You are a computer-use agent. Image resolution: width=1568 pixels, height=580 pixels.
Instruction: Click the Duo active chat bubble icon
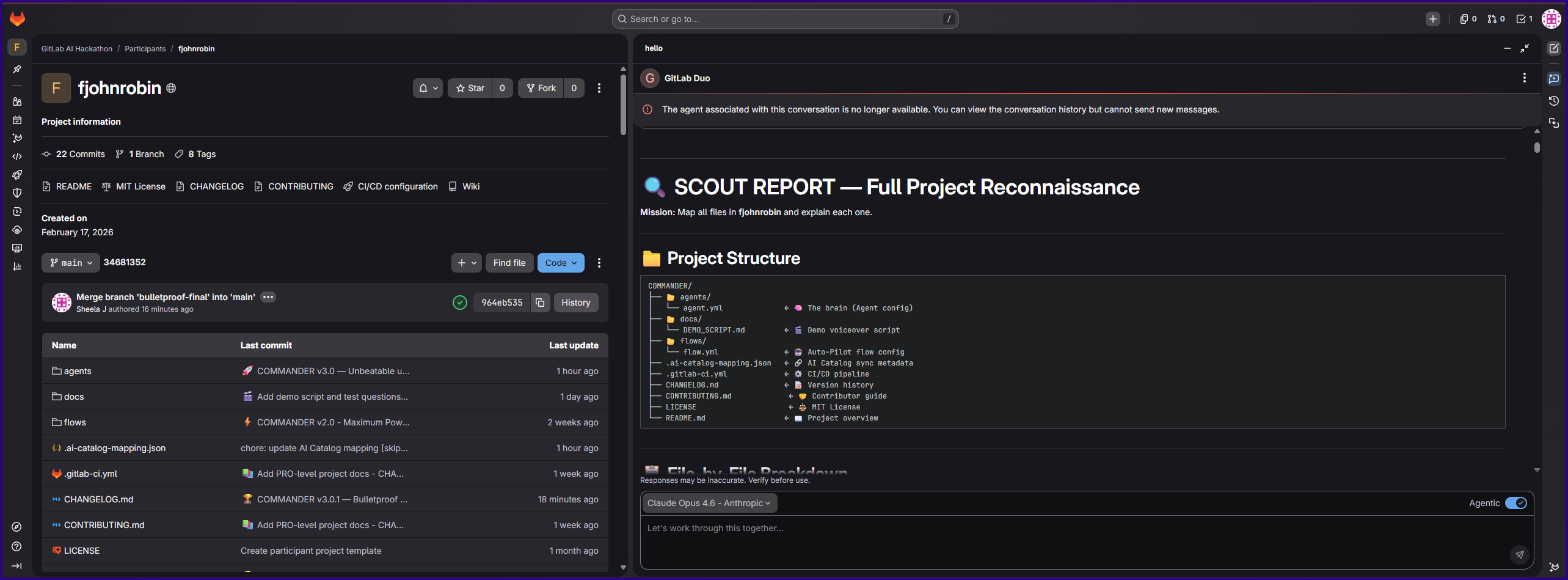(1554, 78)
